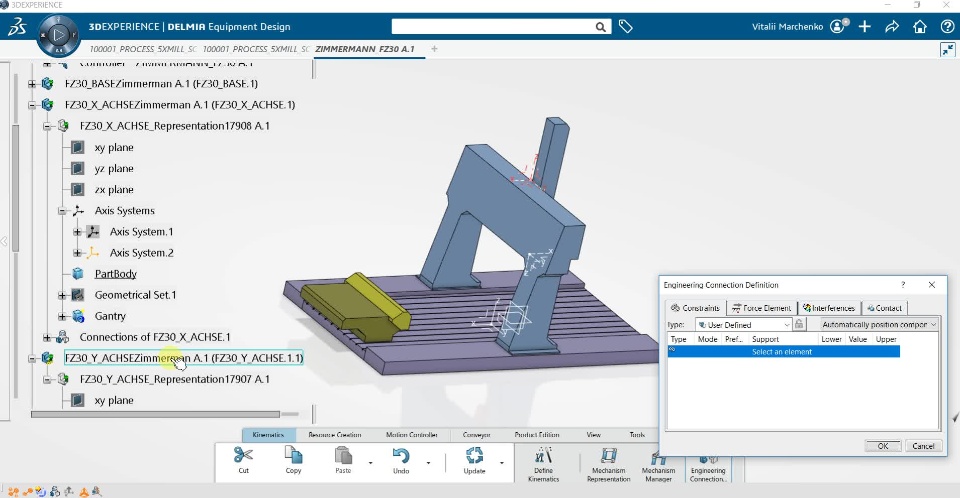Switch to Tools tab in action bar
The image size is (960, 498).
[x=637, y=435]
